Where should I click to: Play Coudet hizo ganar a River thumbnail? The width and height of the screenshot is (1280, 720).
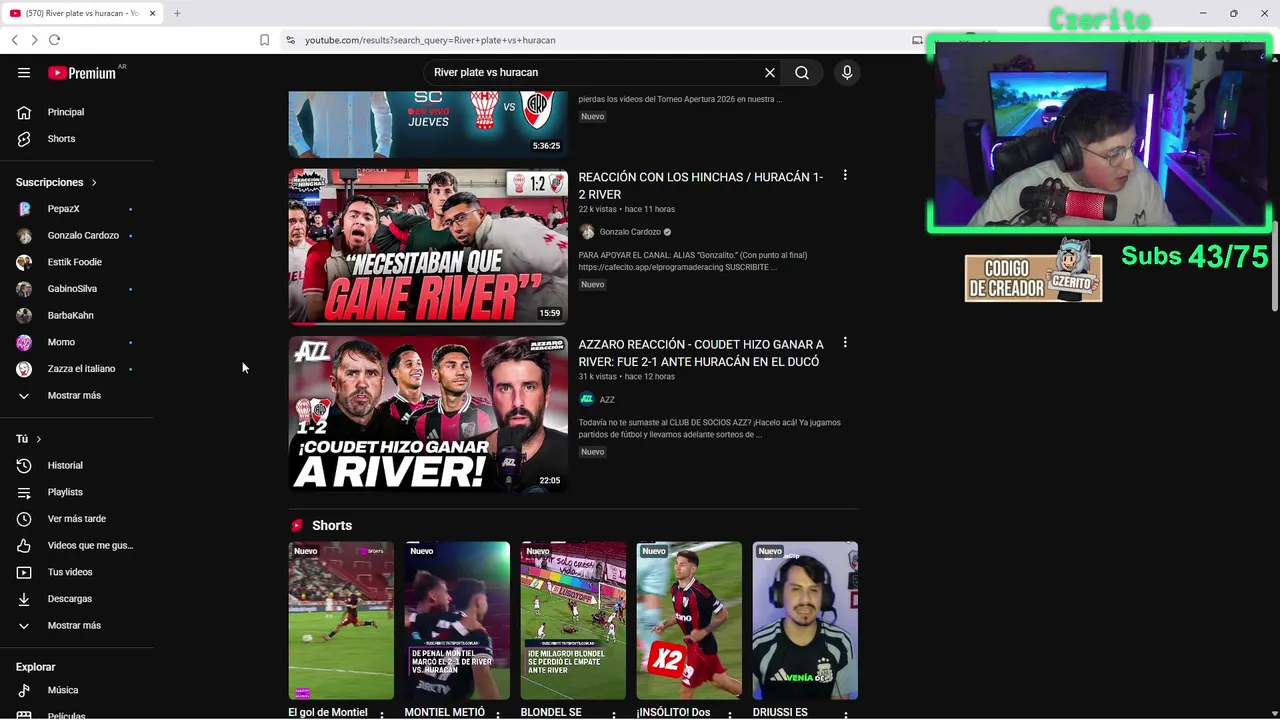(x=428, y=414)
